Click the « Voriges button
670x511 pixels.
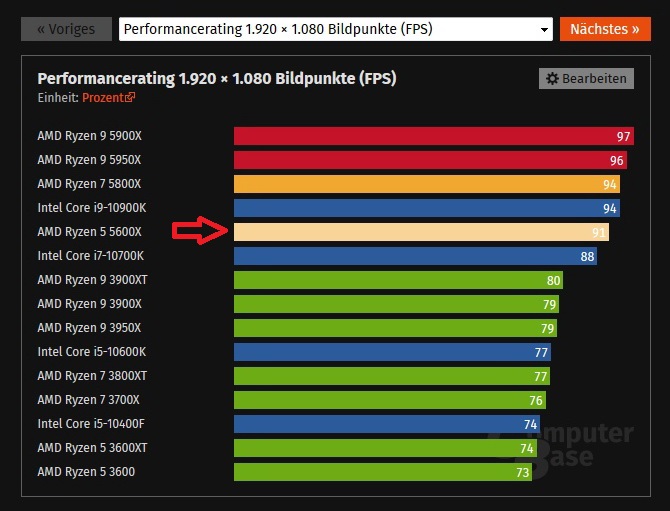(x=66, y=29)
